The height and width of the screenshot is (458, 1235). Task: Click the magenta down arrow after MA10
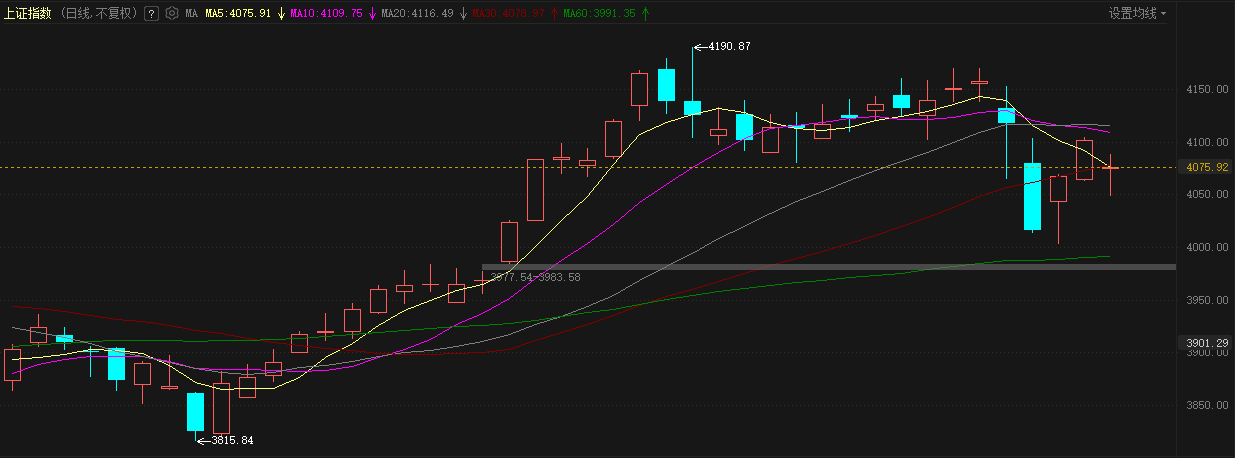coord(372,14)
